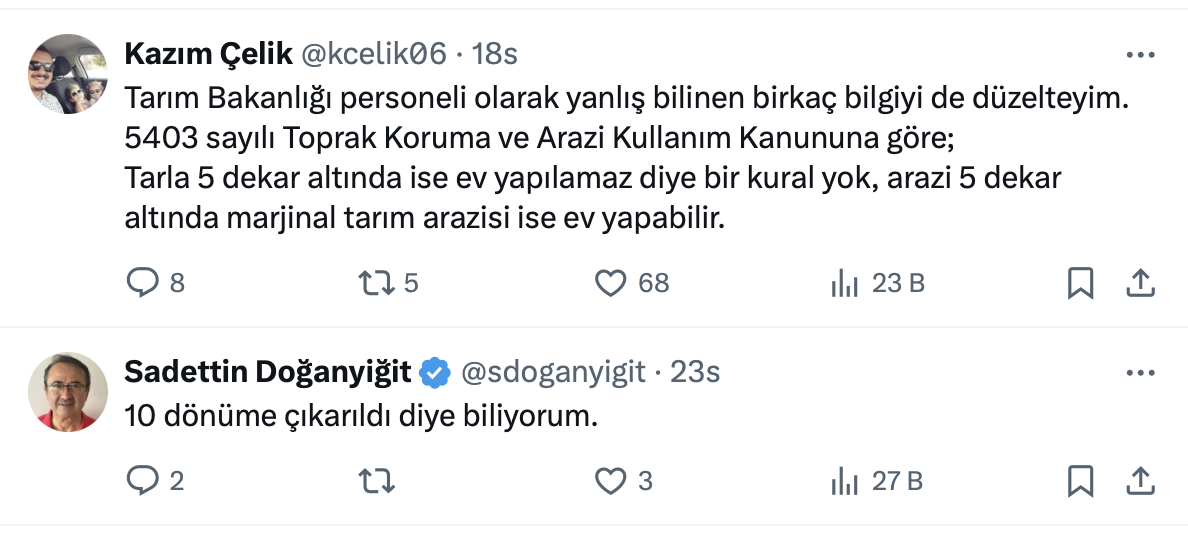Open Sadettin Doğanyiğit's profile picture
This screenshot has width=1188, height=538.
[x=68, y=391]
